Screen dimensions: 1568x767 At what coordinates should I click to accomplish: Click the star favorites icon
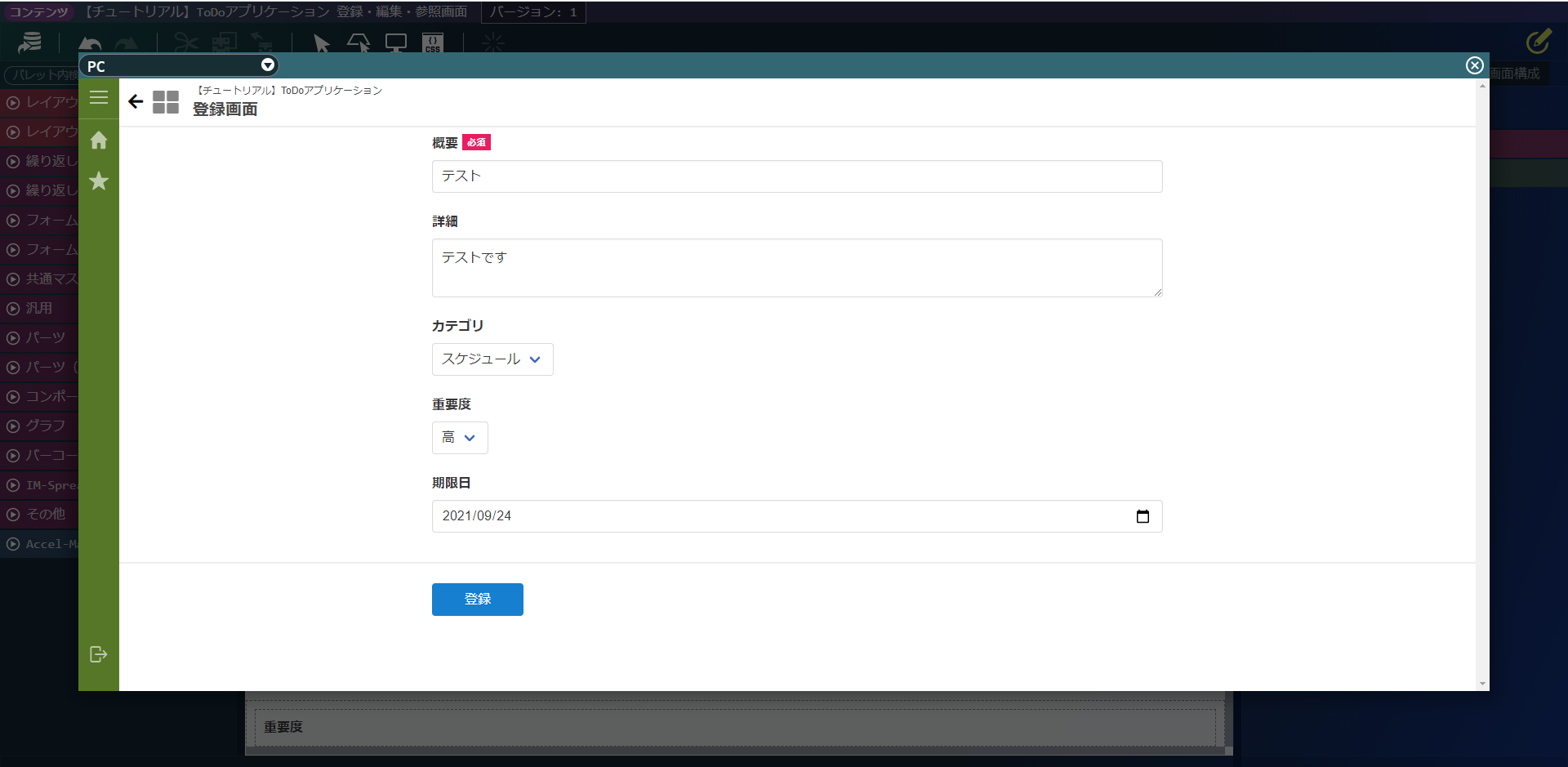[x=99, y=181]
